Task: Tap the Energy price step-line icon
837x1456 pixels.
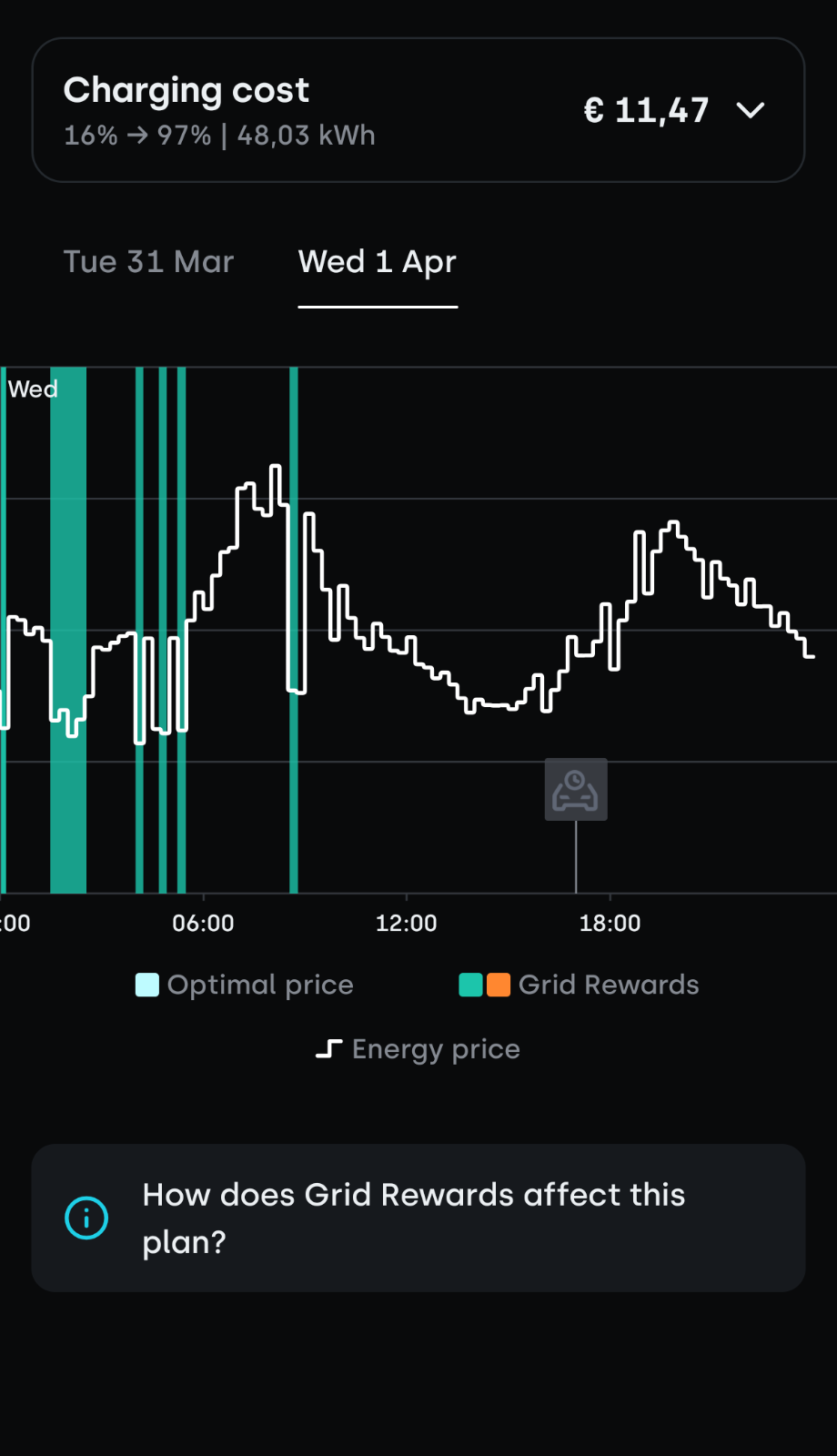Action: (x=328, y=1049)
